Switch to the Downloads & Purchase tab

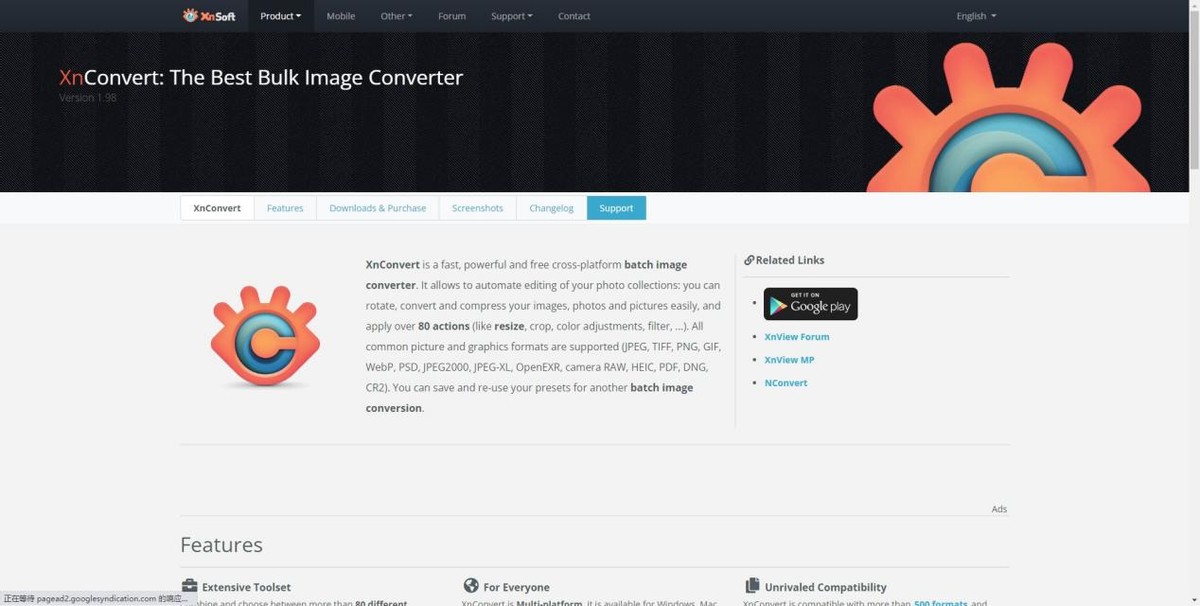click(x=378, y=208)
